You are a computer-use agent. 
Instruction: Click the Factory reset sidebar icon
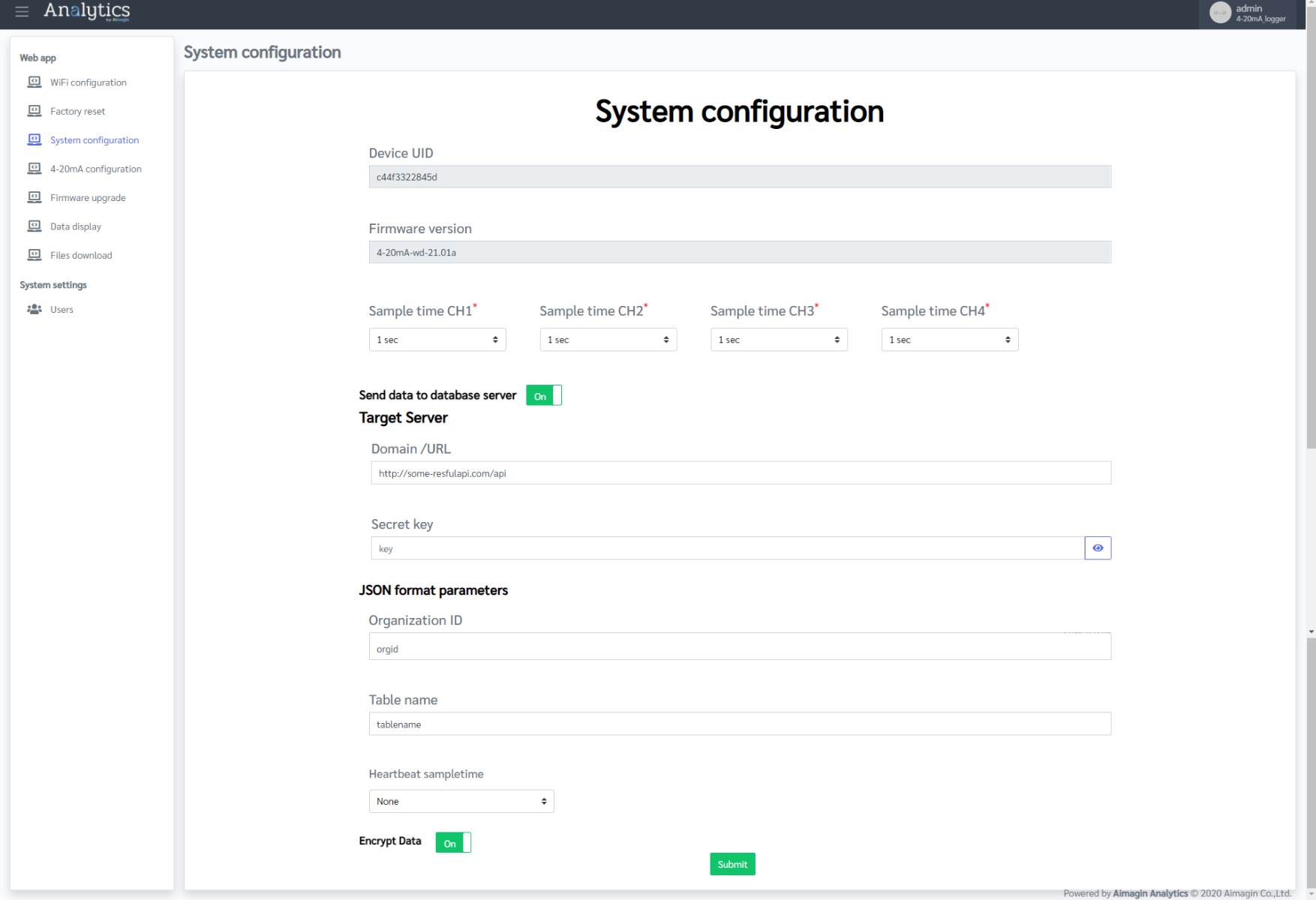pos(35,111)
